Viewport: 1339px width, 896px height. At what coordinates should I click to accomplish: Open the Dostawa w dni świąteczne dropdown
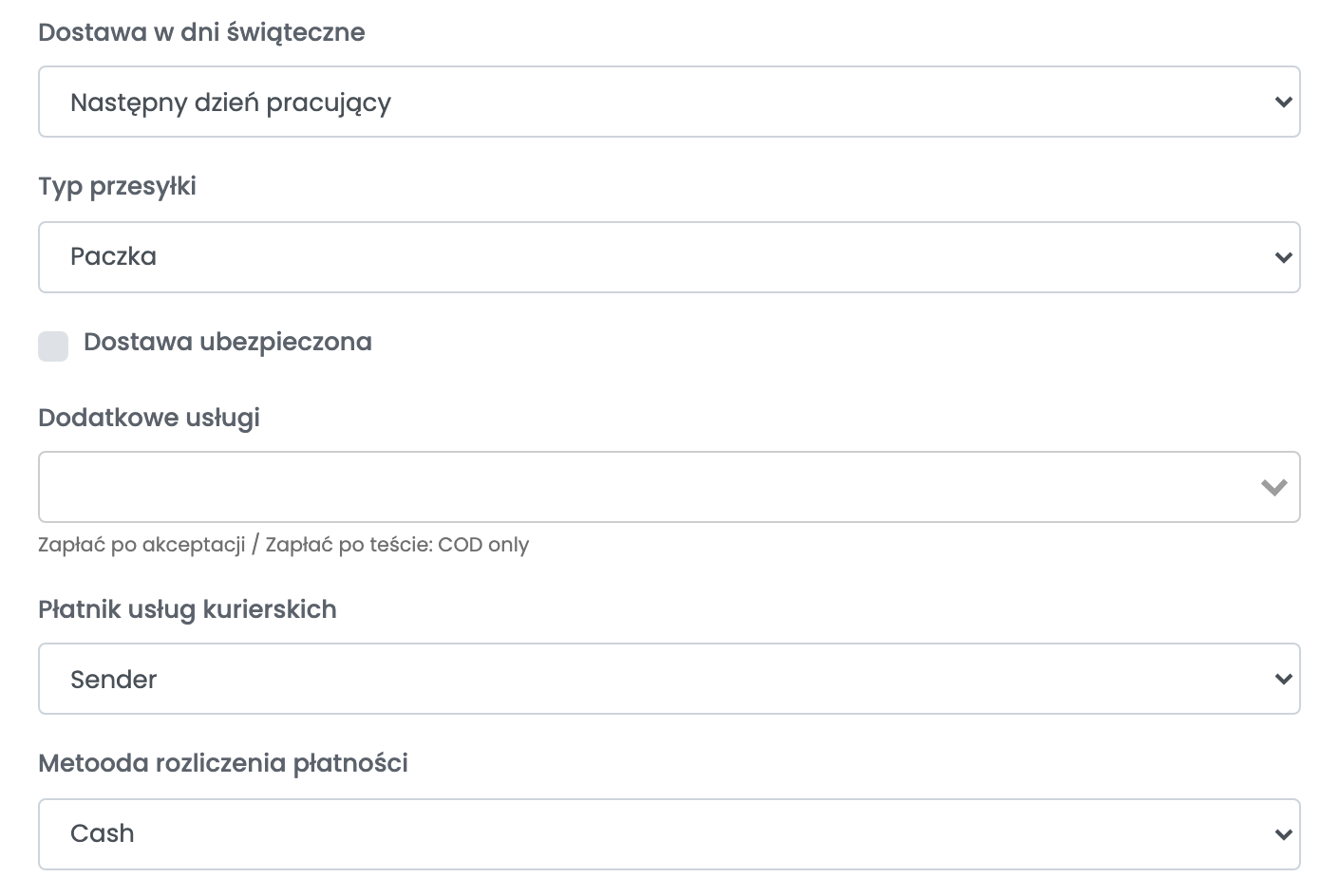point(669,102)
